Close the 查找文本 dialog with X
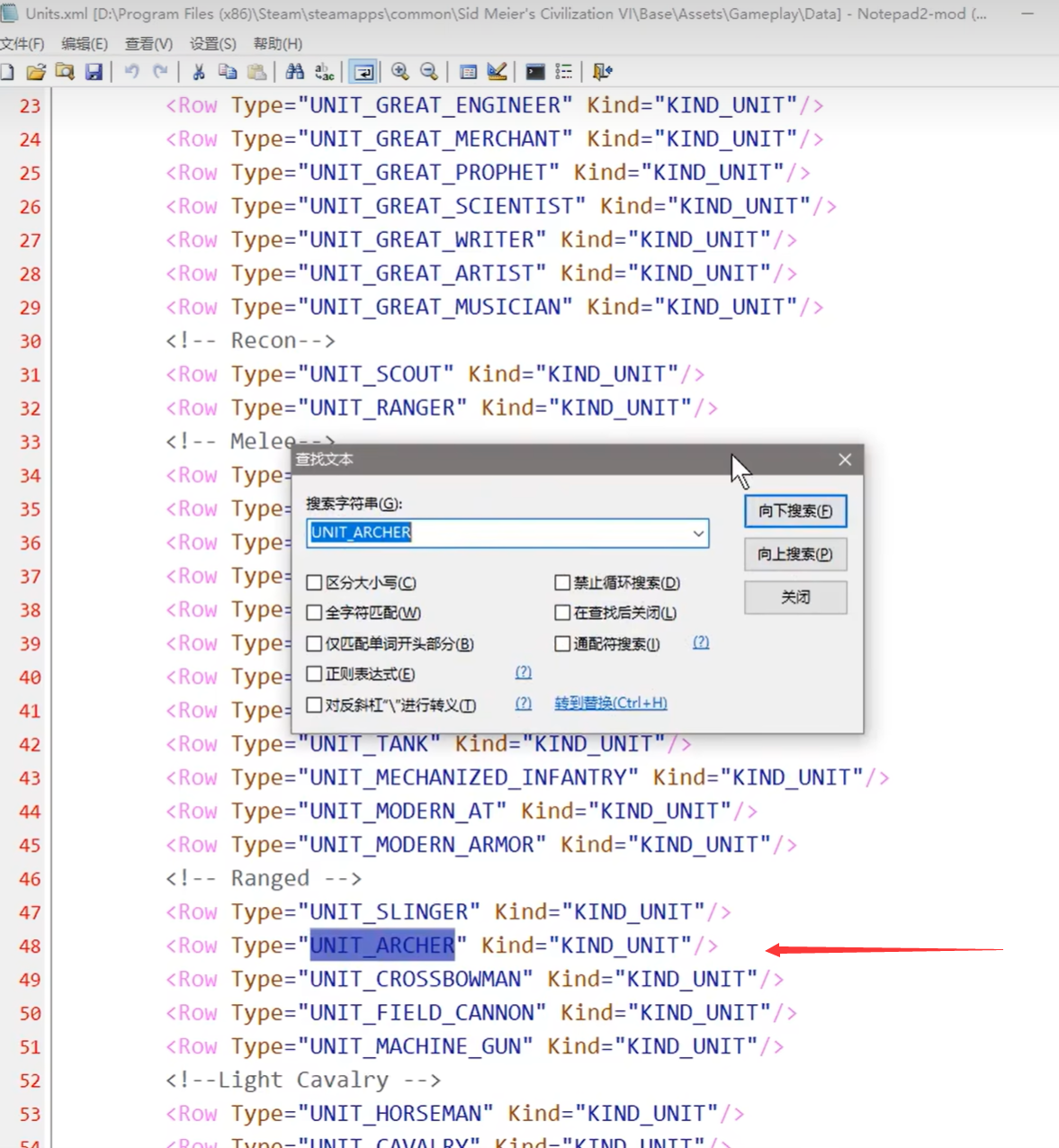The image size is (1059, 1148). (x=845, y=460)
